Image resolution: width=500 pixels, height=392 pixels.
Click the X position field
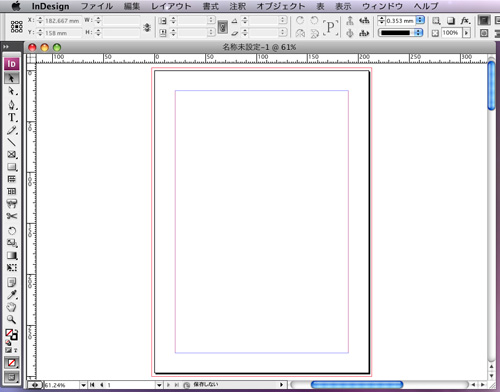[x=63, y=21]
